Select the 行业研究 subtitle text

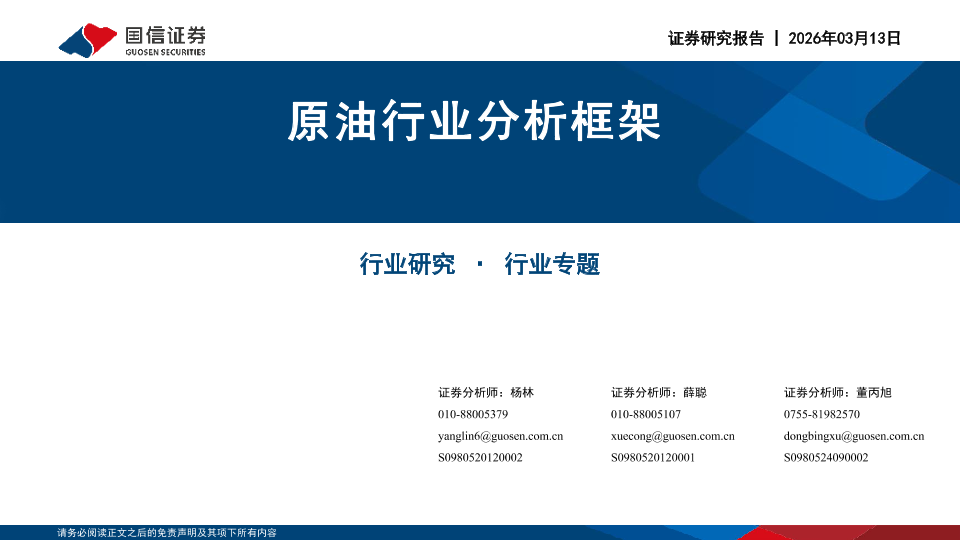407,264
